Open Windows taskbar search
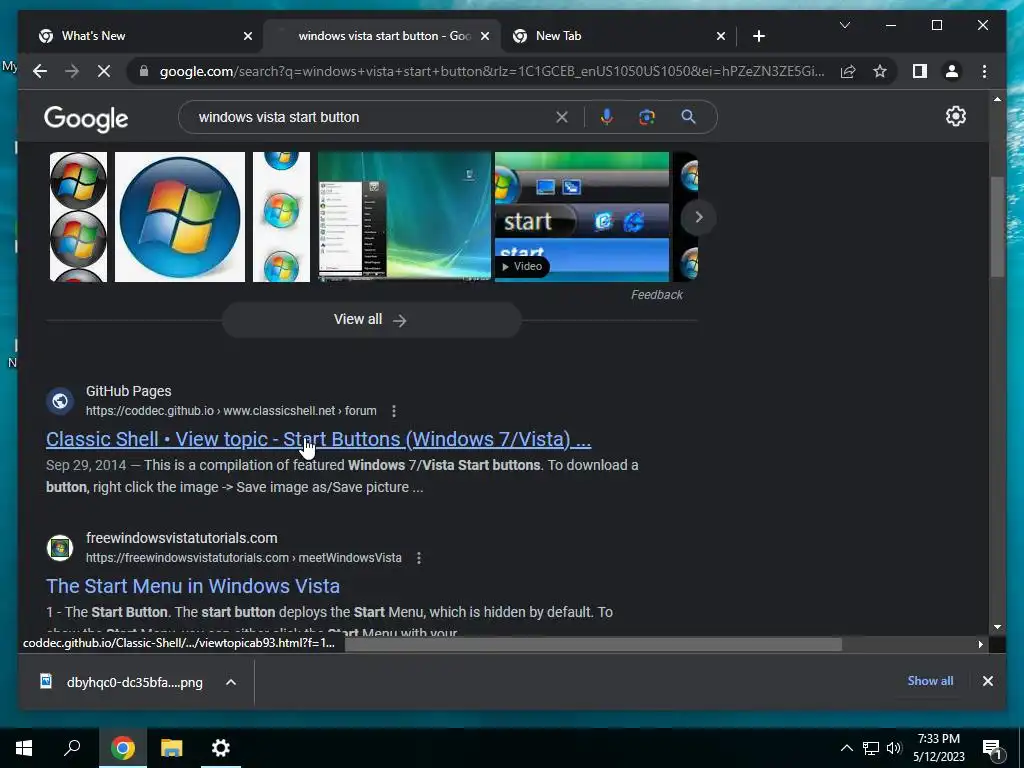This screenshot has height=768, width=1024. (72, 748)
